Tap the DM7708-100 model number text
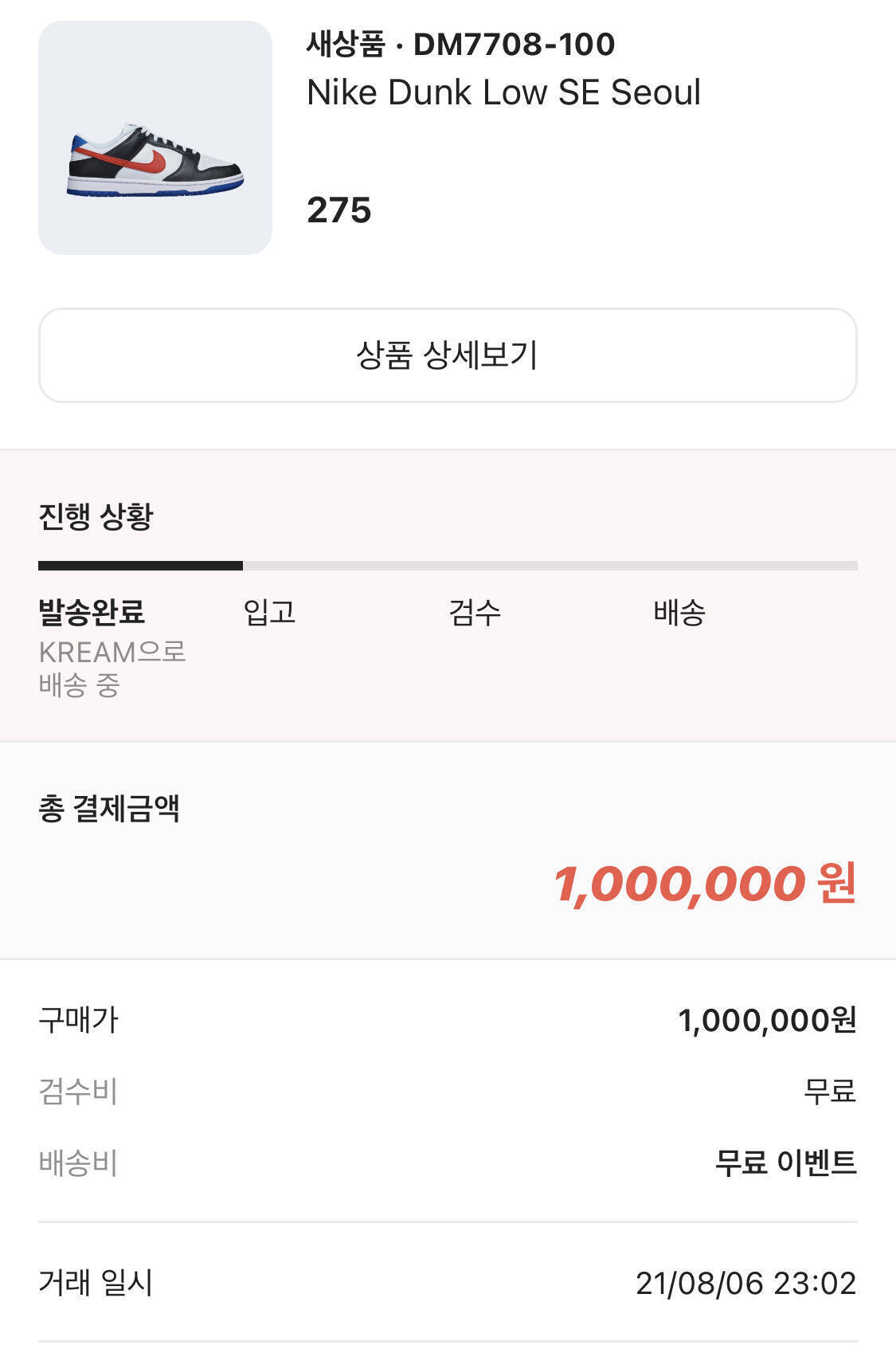896x1345 pixels. coord(514,45)
